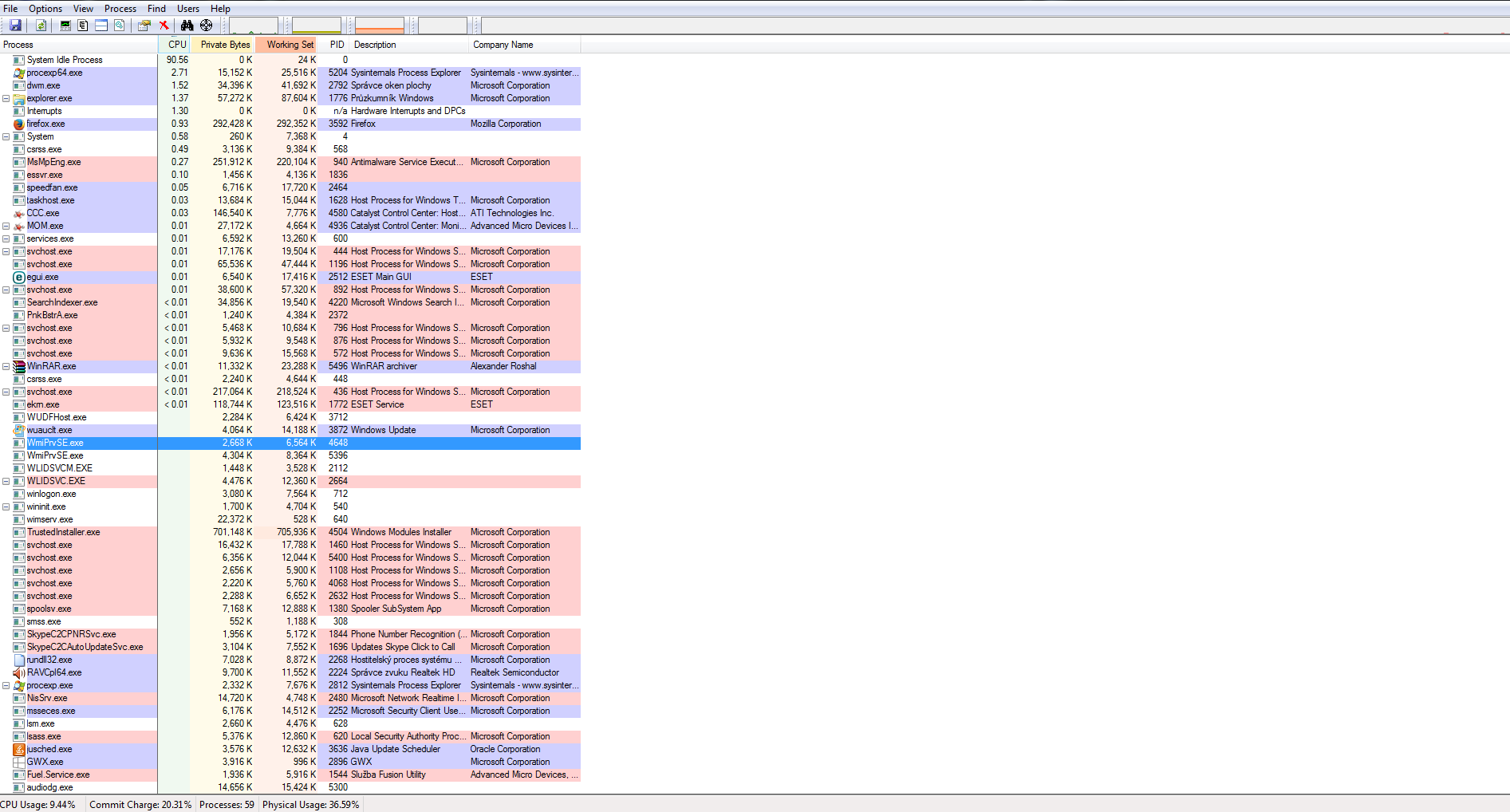Open the View menu
This screenshot has height=812, width=1510.
(x=83, y=9)
